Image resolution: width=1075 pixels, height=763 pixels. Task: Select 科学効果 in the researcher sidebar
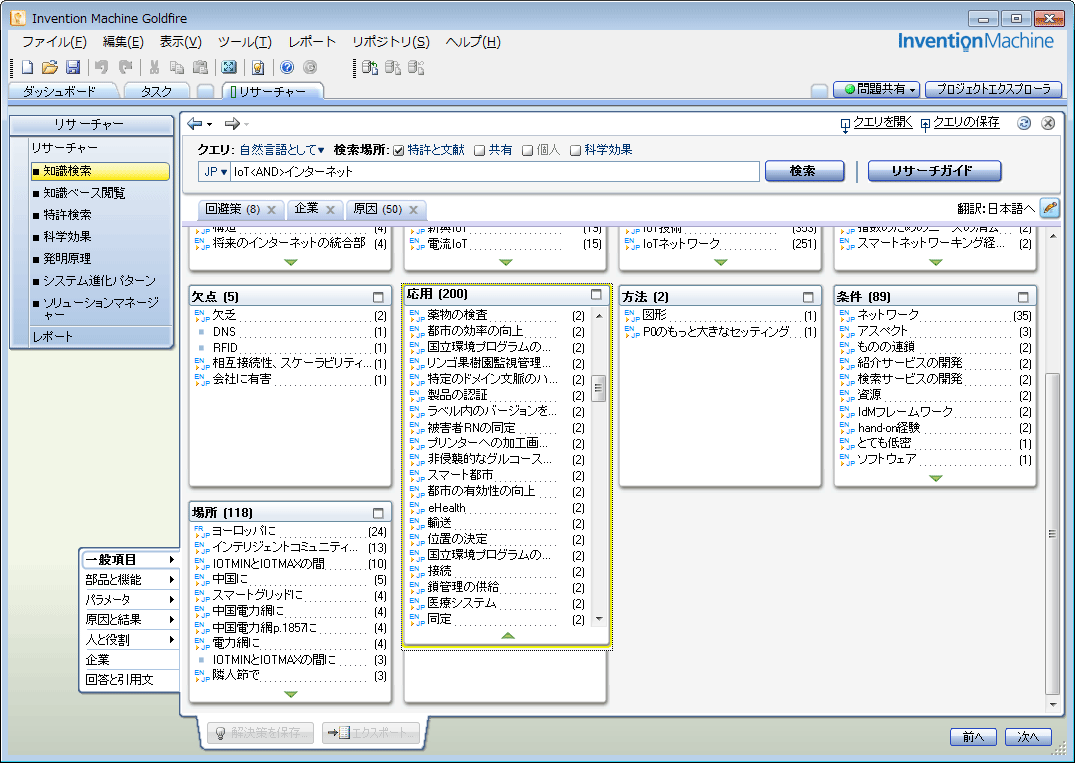click(67, 237)
